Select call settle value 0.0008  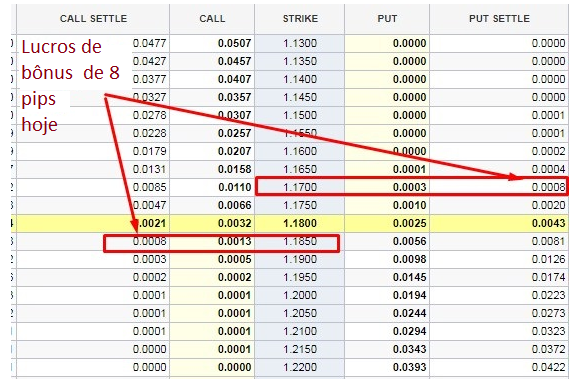point(149,241)
